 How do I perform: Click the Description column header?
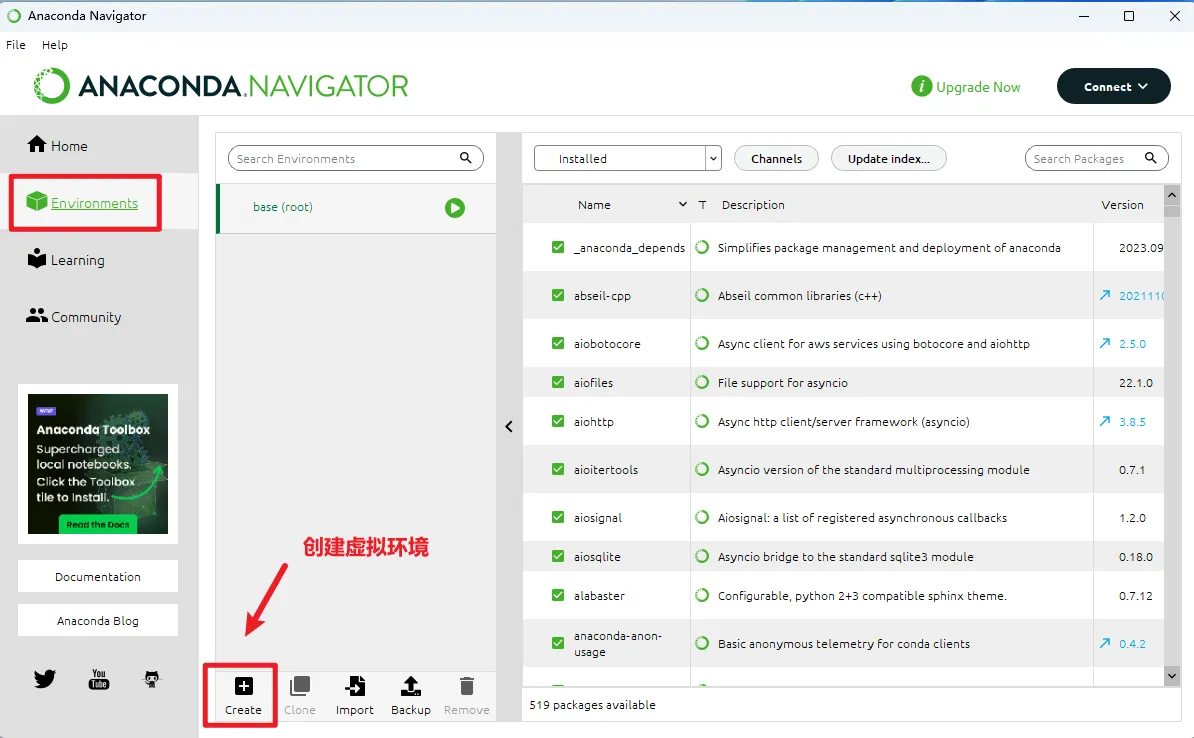click(753, 205)
